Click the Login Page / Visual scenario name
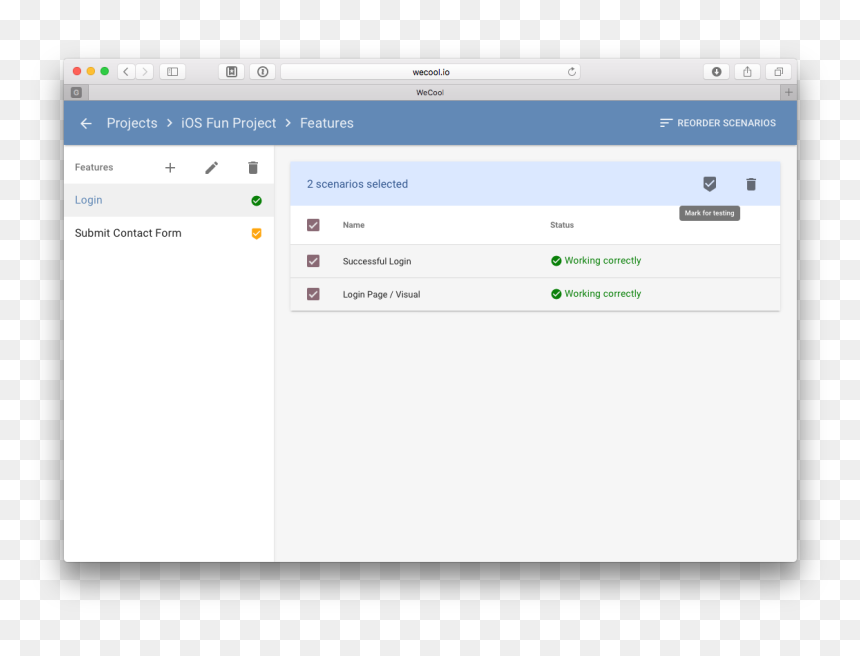The height and width of the screenshot is (656, 860). (x=381, y=295)
